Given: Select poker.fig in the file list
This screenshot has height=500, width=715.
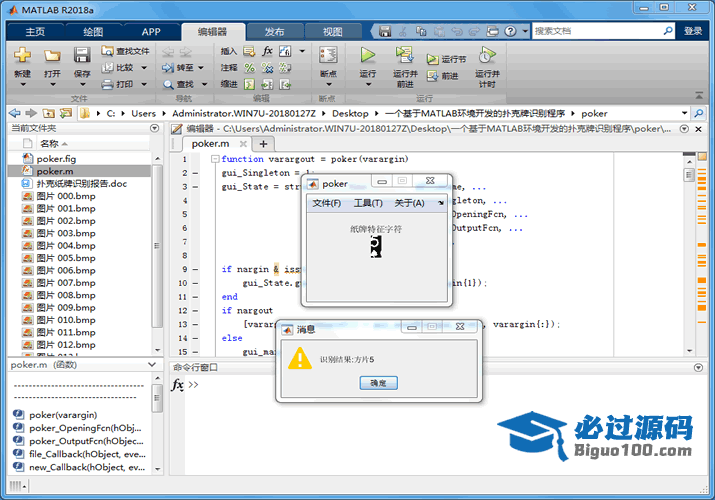Looking at the screenshot, I should click(x=56, y=159).
